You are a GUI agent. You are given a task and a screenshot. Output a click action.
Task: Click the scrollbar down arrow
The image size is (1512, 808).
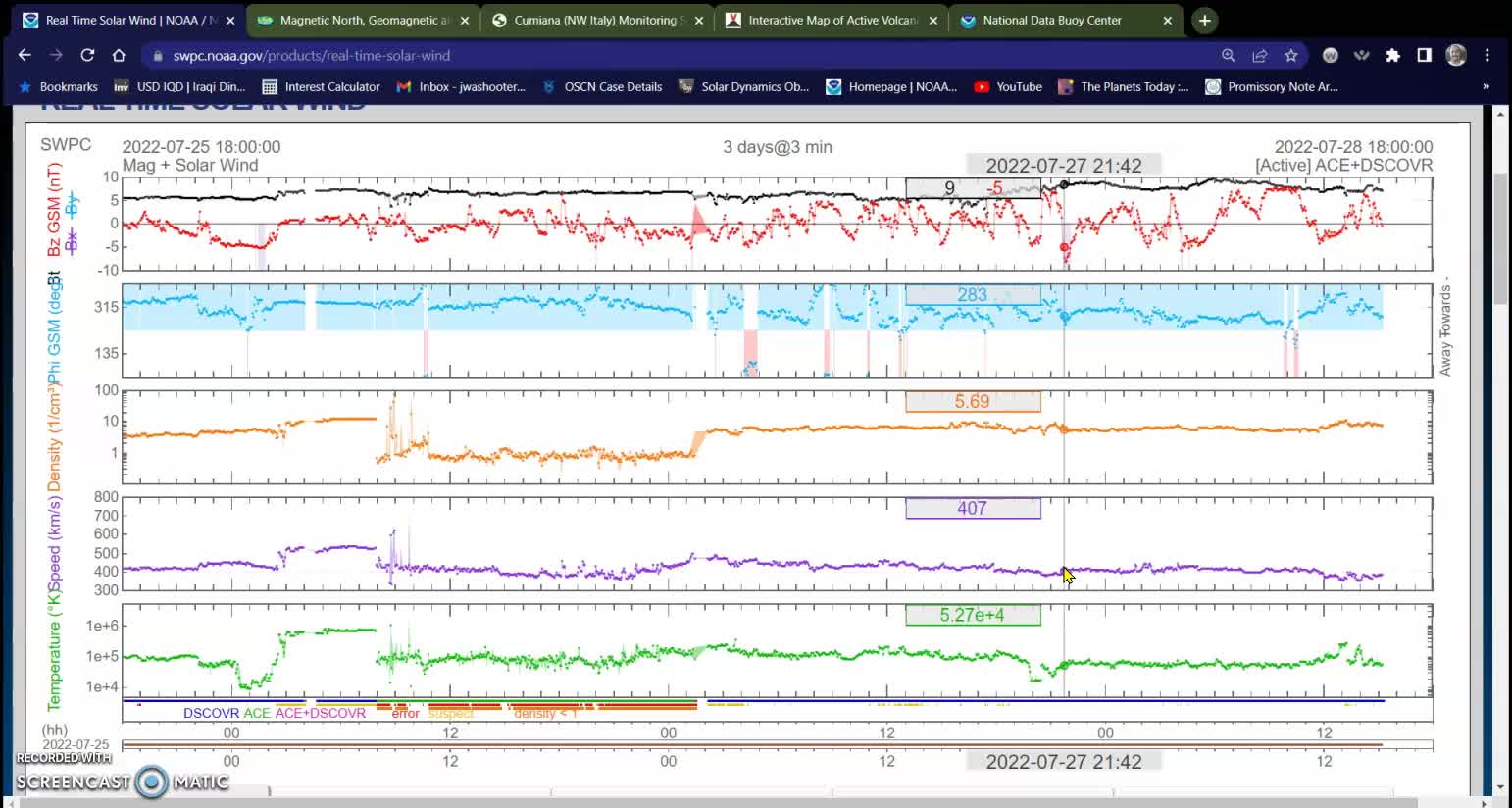coord(1500,787)
